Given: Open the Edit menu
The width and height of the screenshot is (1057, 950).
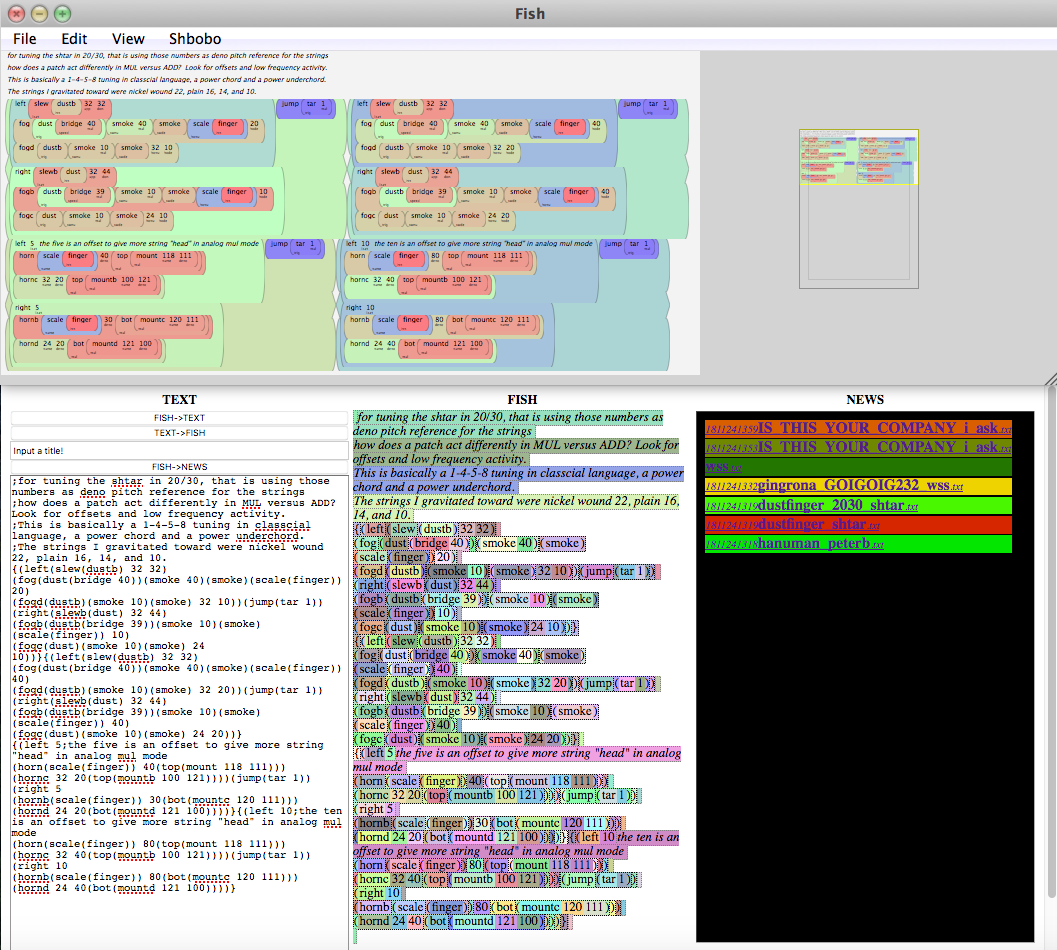Looking at the screenshot, I should 75,38.
